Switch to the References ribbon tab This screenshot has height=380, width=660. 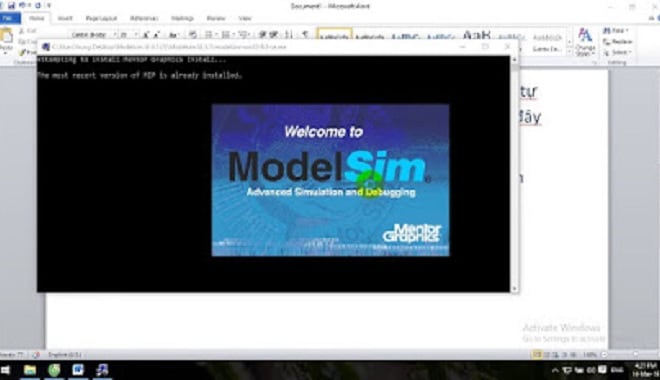point(144,18)
